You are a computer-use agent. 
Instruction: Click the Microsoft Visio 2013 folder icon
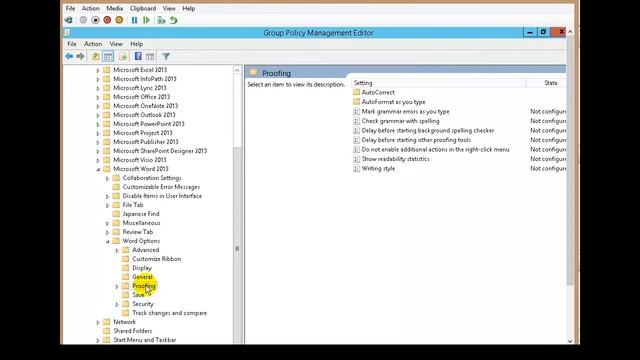[107, 160]
